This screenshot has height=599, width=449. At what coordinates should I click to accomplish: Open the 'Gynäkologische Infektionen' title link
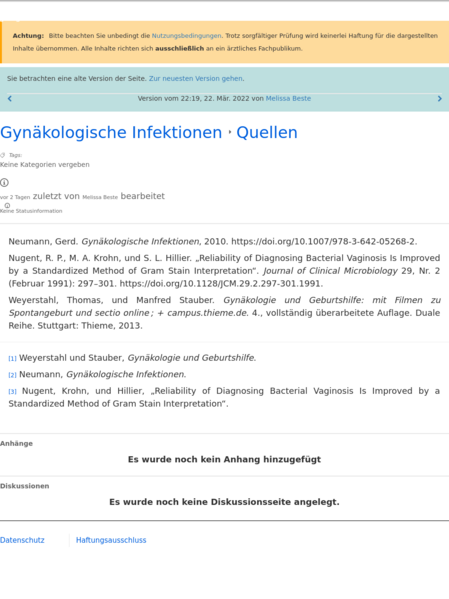pos(111,133)
